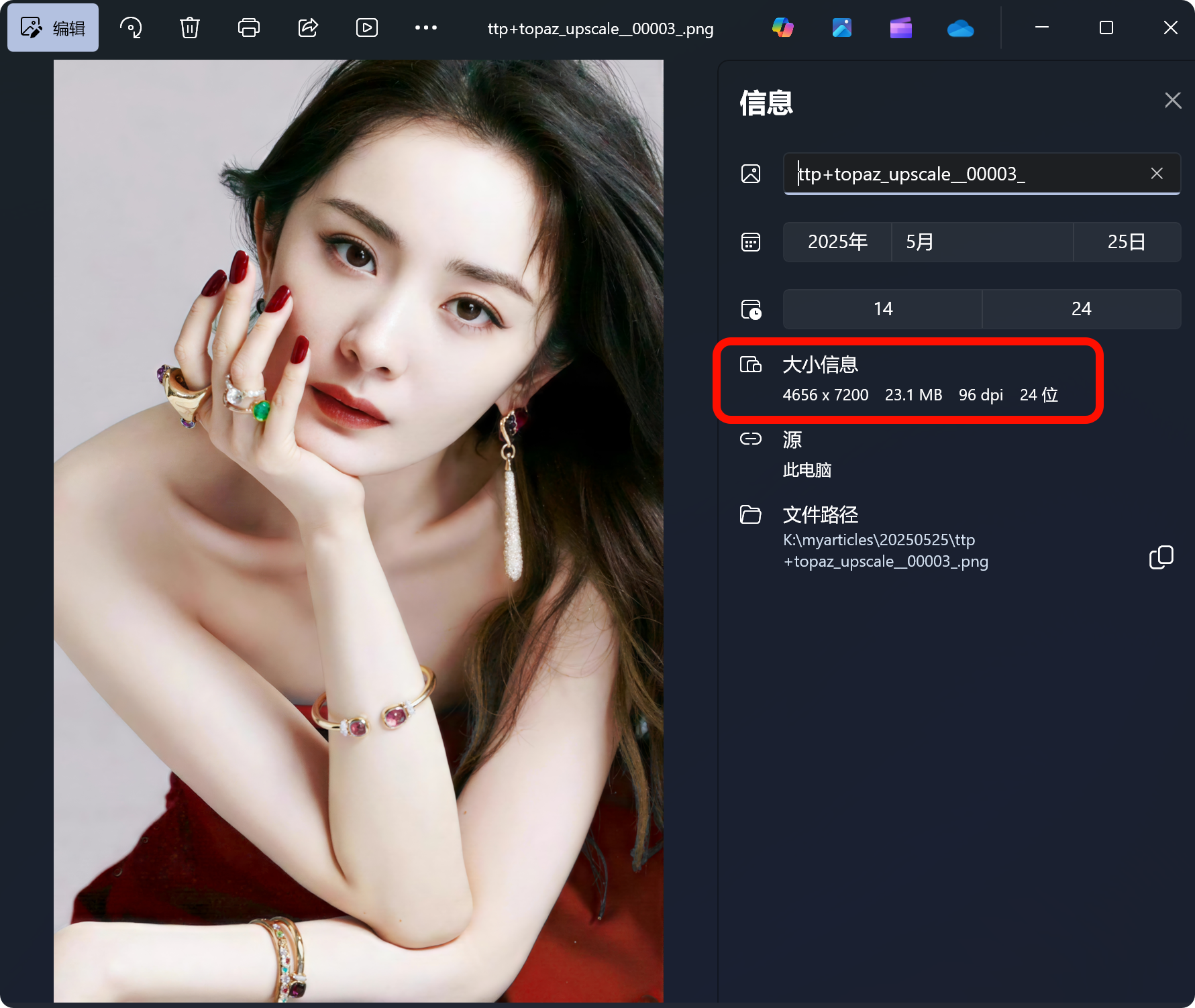This screenshot has height=1008, width=1195.
Task: Rotate the image with the rotate icon
Action: coord(131,27)
